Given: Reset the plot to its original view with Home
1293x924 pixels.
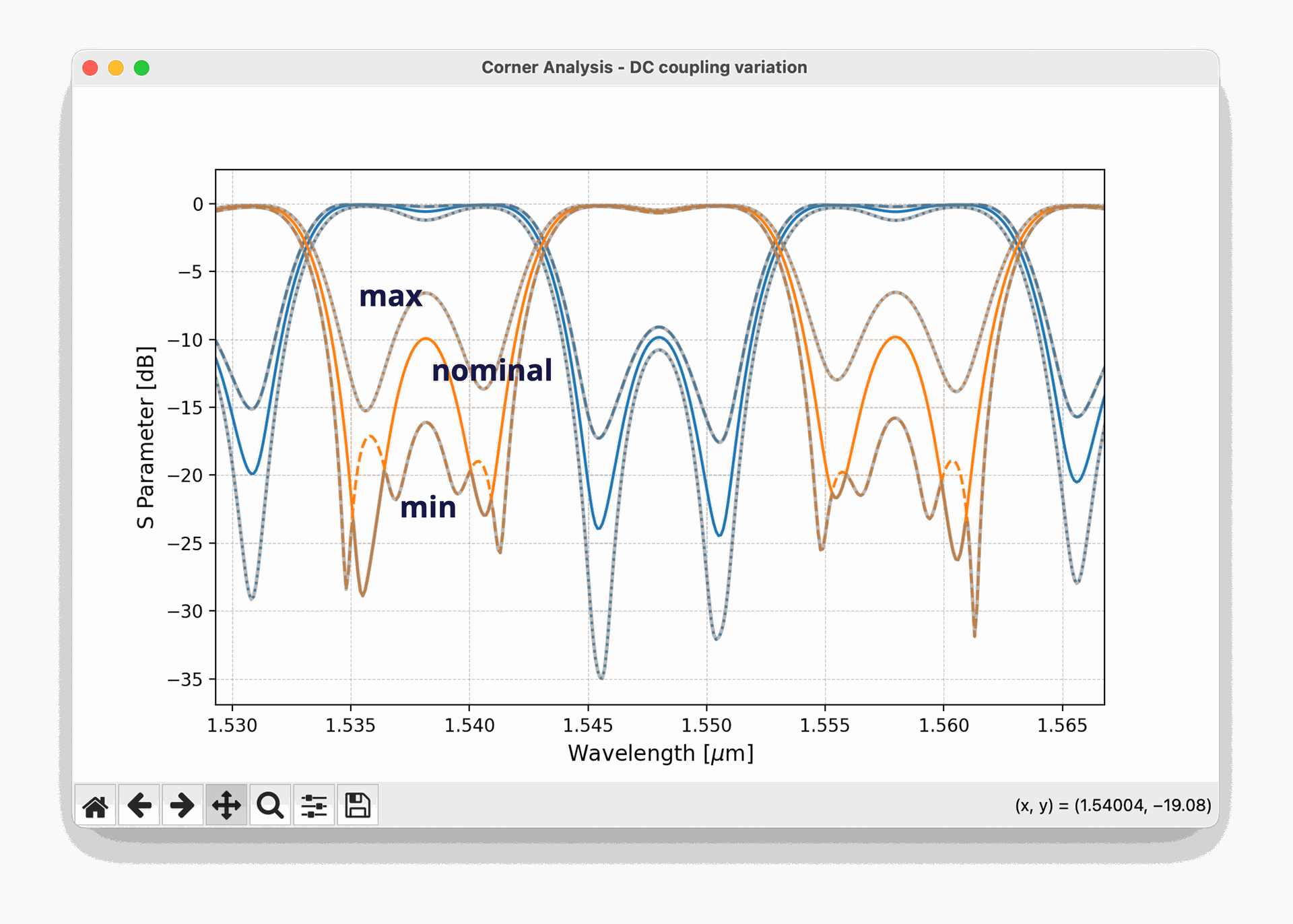Looking at the screenshot, I should [x=95, y=805].
